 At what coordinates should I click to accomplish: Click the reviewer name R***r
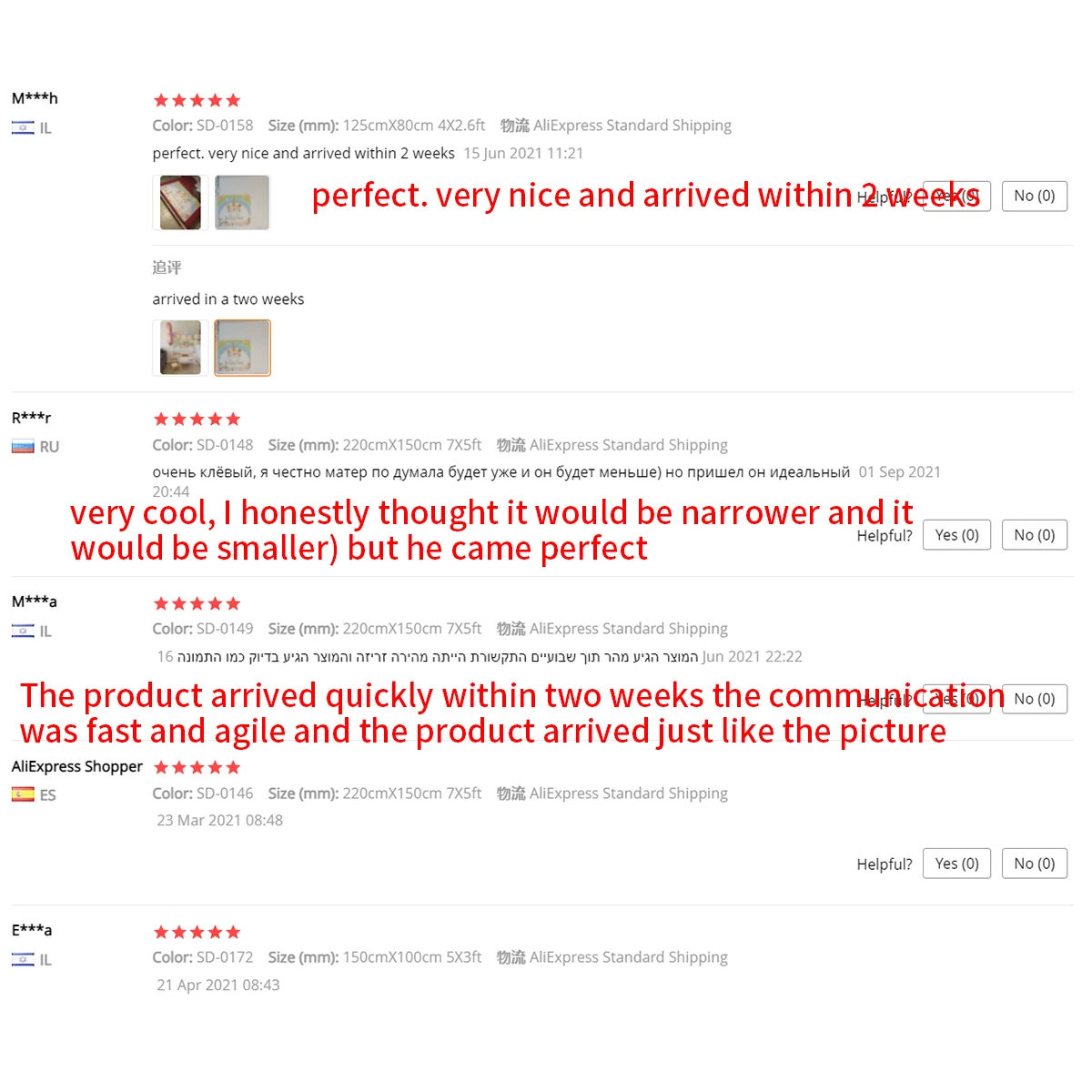(31, 418)
